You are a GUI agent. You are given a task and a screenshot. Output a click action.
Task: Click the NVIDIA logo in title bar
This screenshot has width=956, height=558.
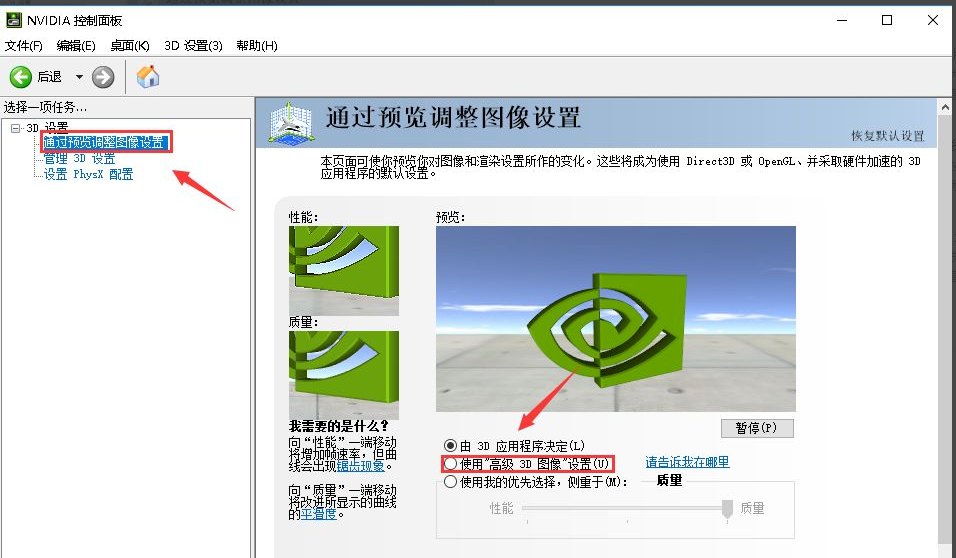14,20
